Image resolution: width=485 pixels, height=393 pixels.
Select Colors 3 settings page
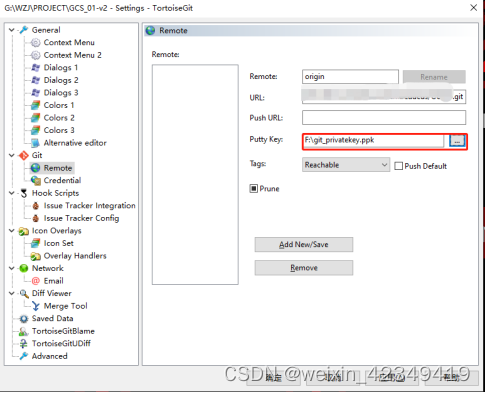click(59, 130)
